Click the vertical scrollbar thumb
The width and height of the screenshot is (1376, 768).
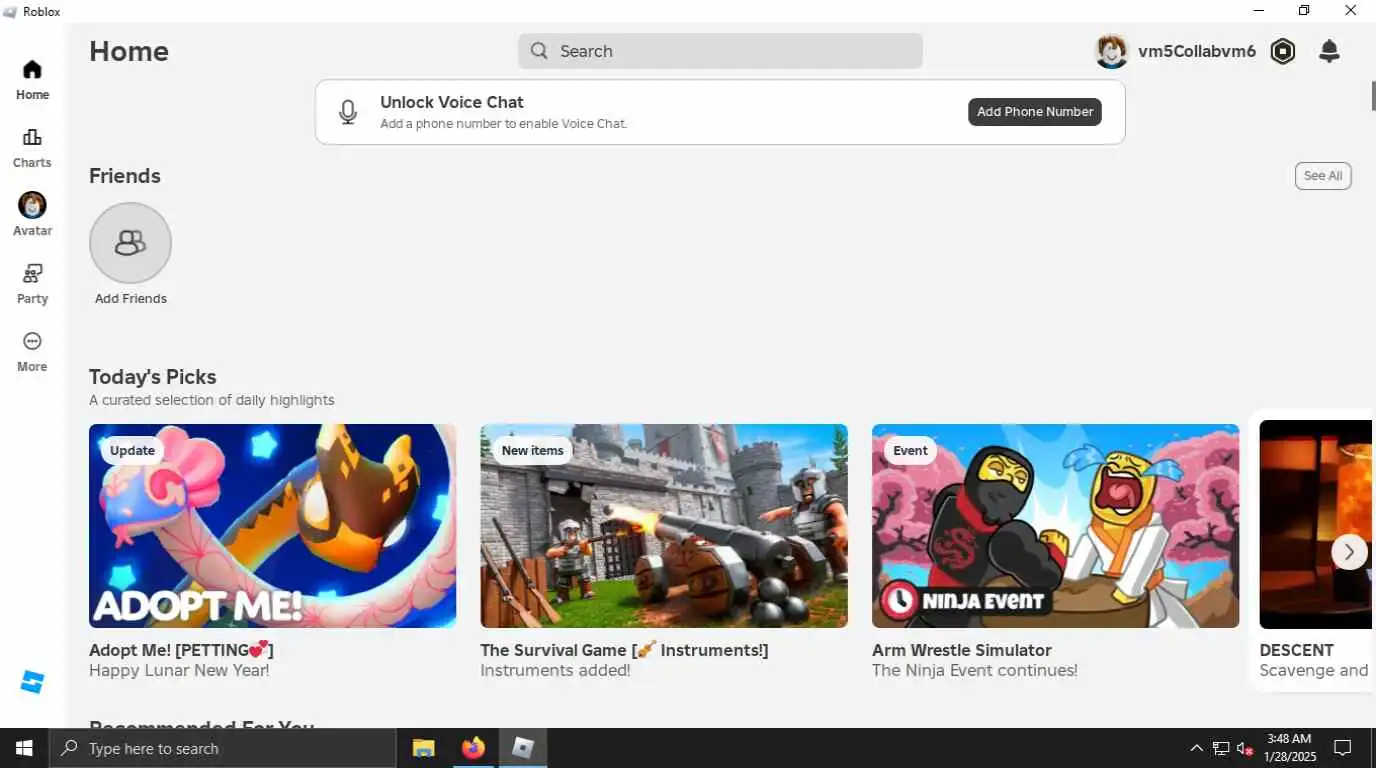(1373, 95)
